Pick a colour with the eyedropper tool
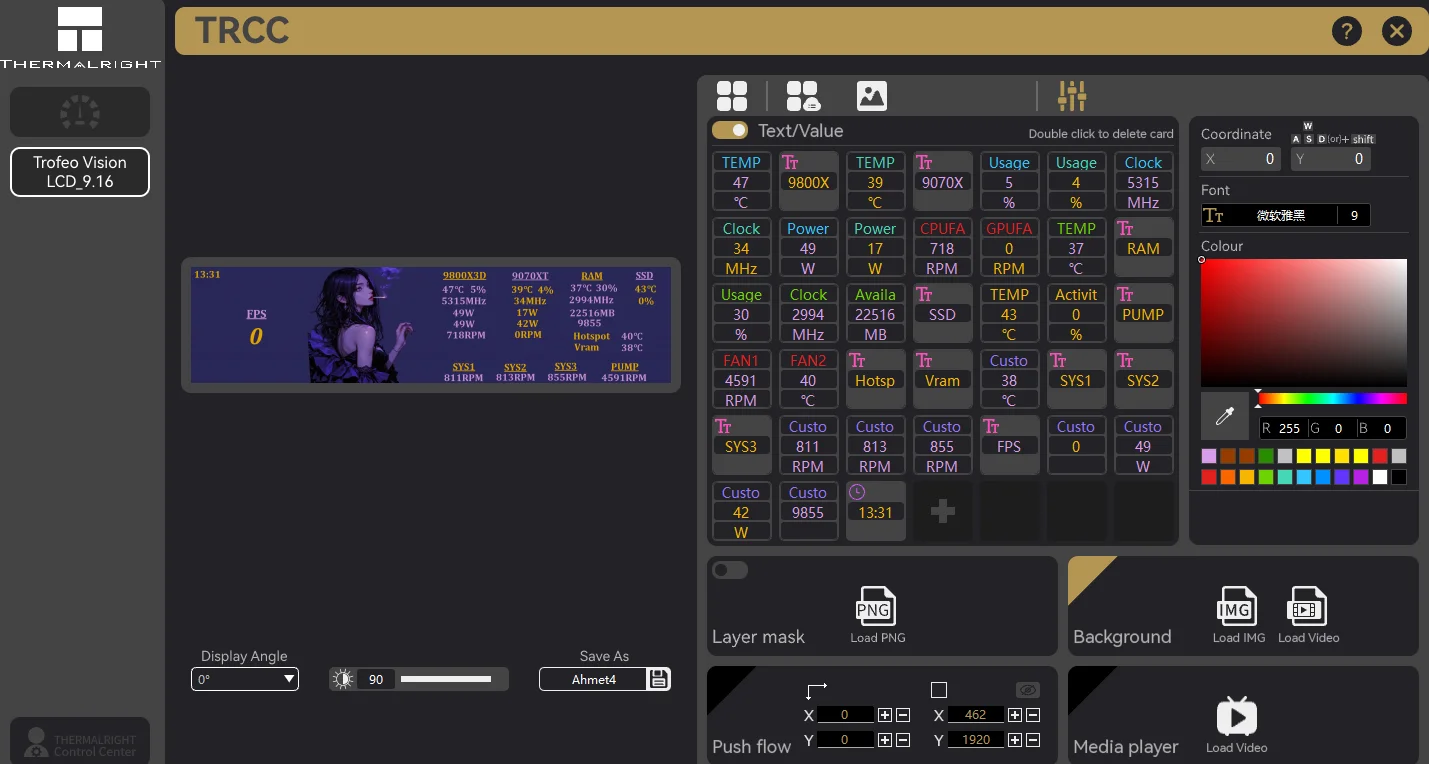The width and height of the screenshot is (1429, 764). click(1225, 416)
